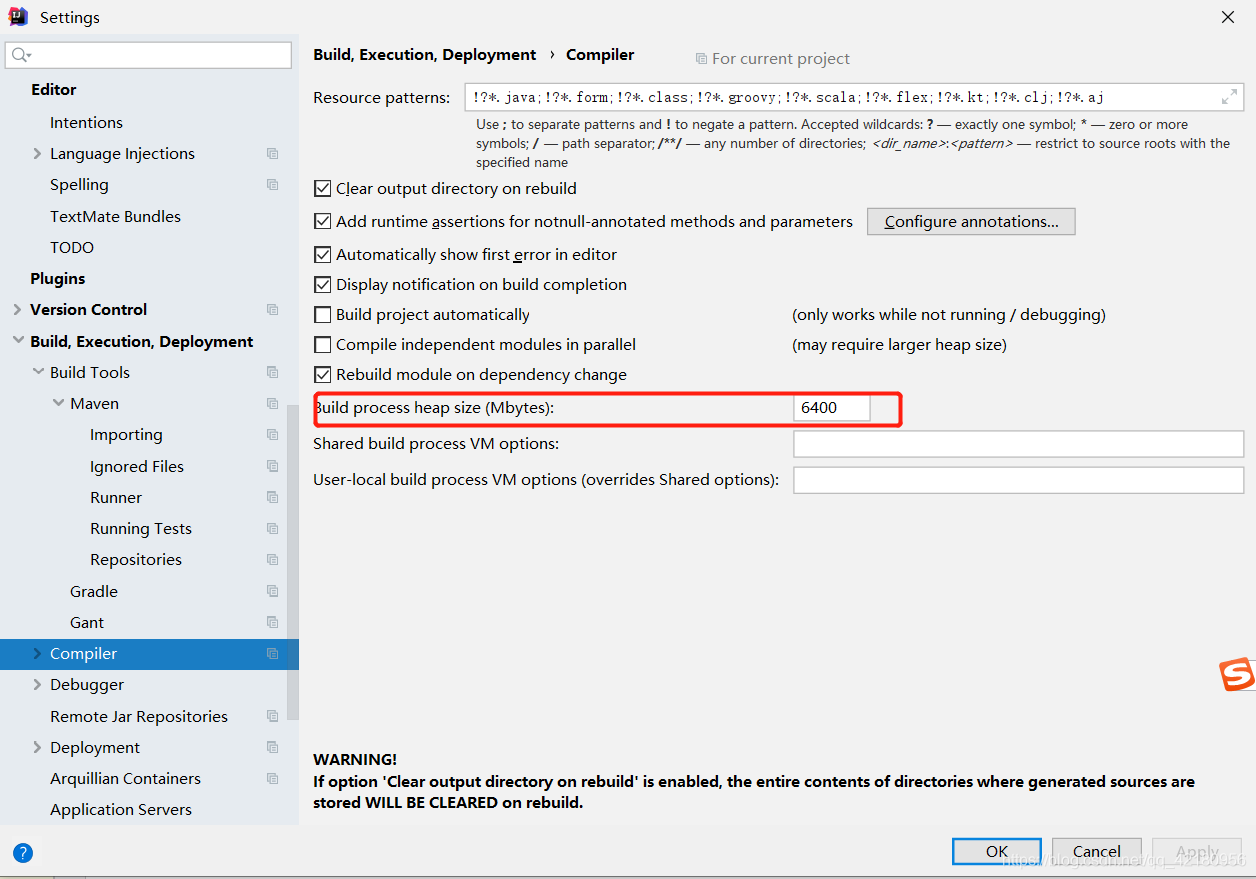Click project-level icon next to Spelling

[272, 185]
